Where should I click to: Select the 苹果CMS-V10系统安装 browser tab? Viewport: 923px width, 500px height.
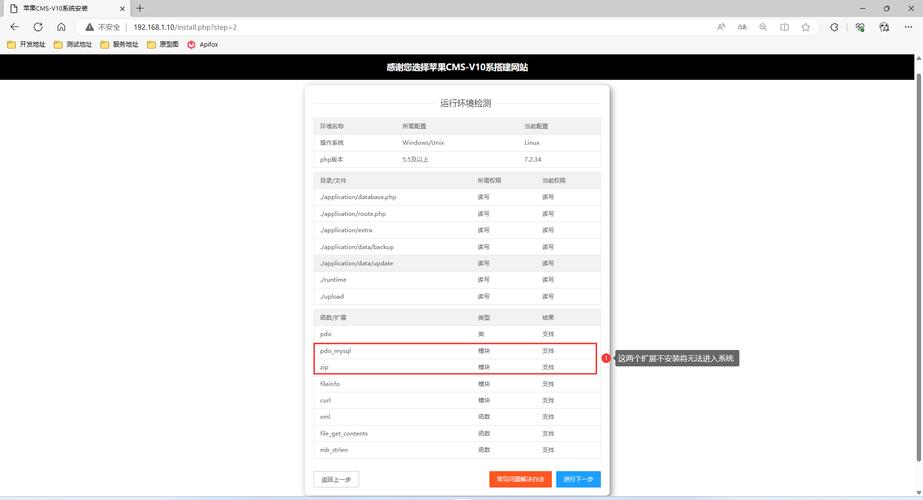coord(65,9)
